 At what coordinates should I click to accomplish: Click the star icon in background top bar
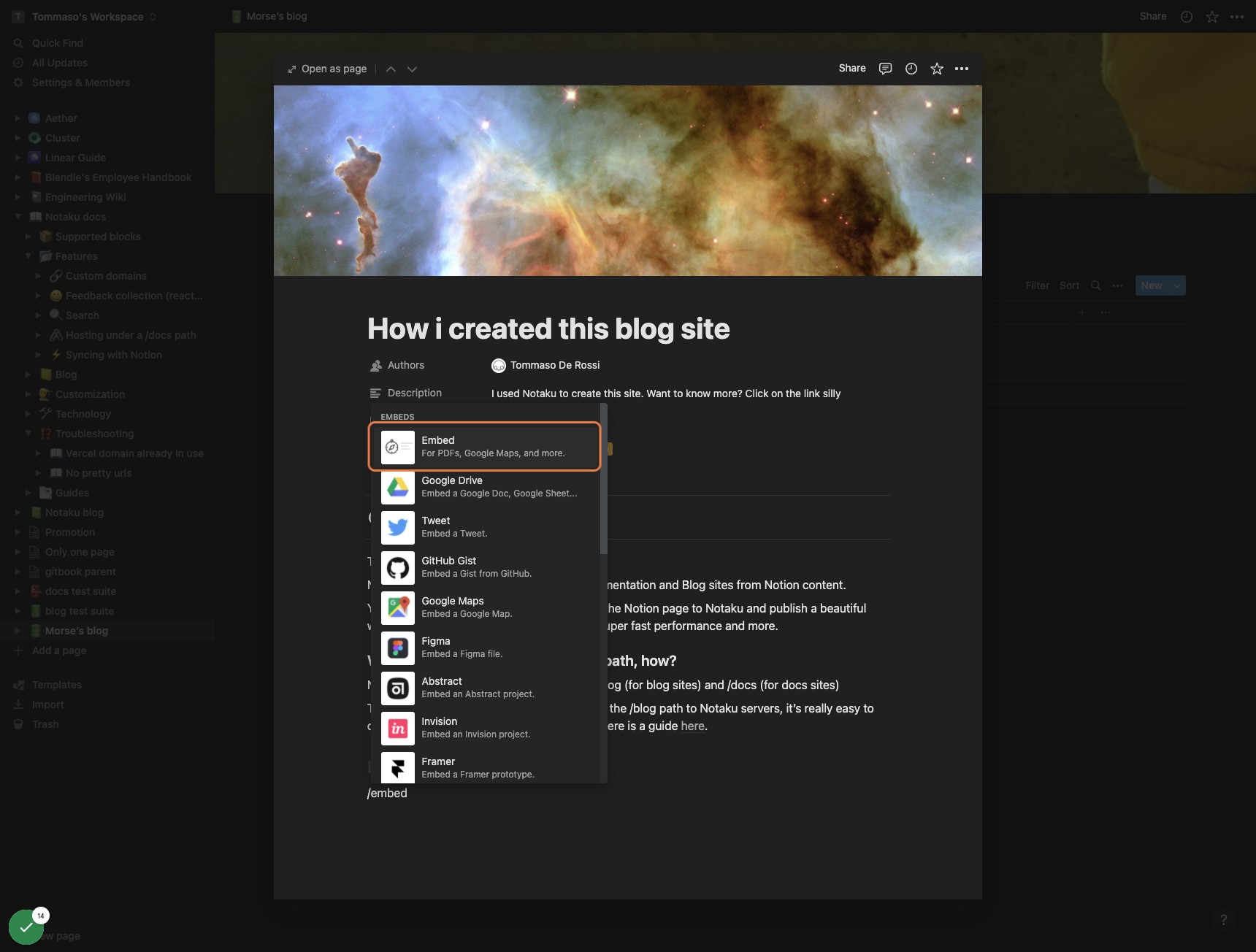[1212, 17]
